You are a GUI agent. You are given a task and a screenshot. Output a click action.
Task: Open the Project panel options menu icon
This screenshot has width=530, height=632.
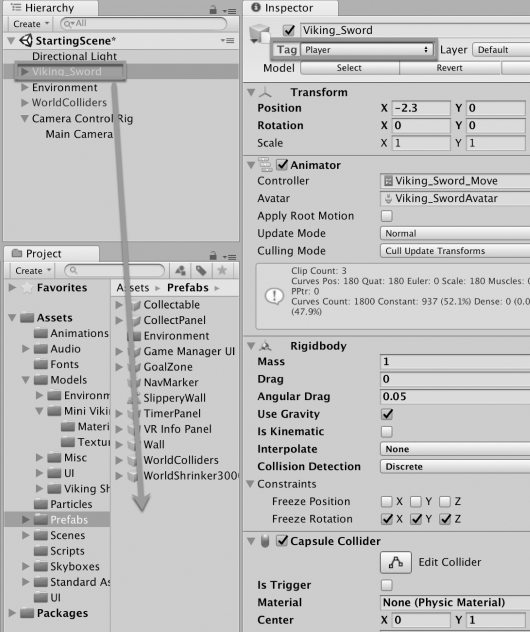click(229, 257)
